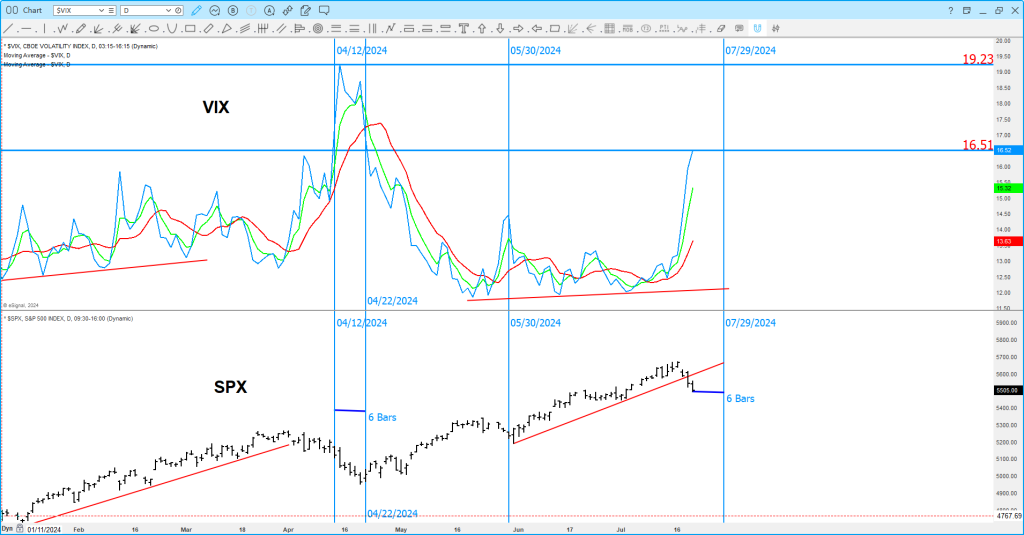Select the regression channel lines tool

pyautogui.click(x=245, y=29)
